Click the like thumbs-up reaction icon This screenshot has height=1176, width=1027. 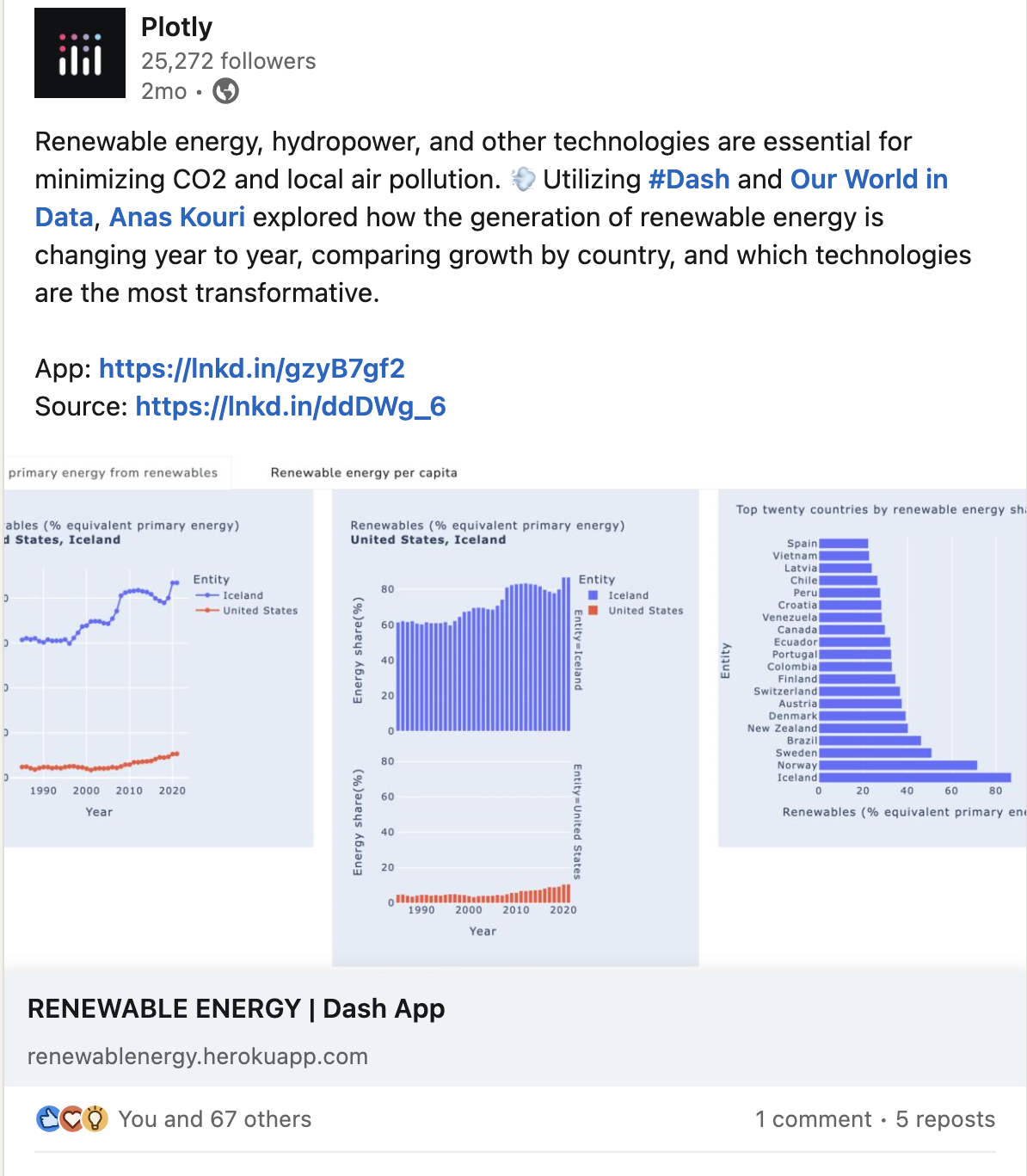click(x=49, y=1118)
